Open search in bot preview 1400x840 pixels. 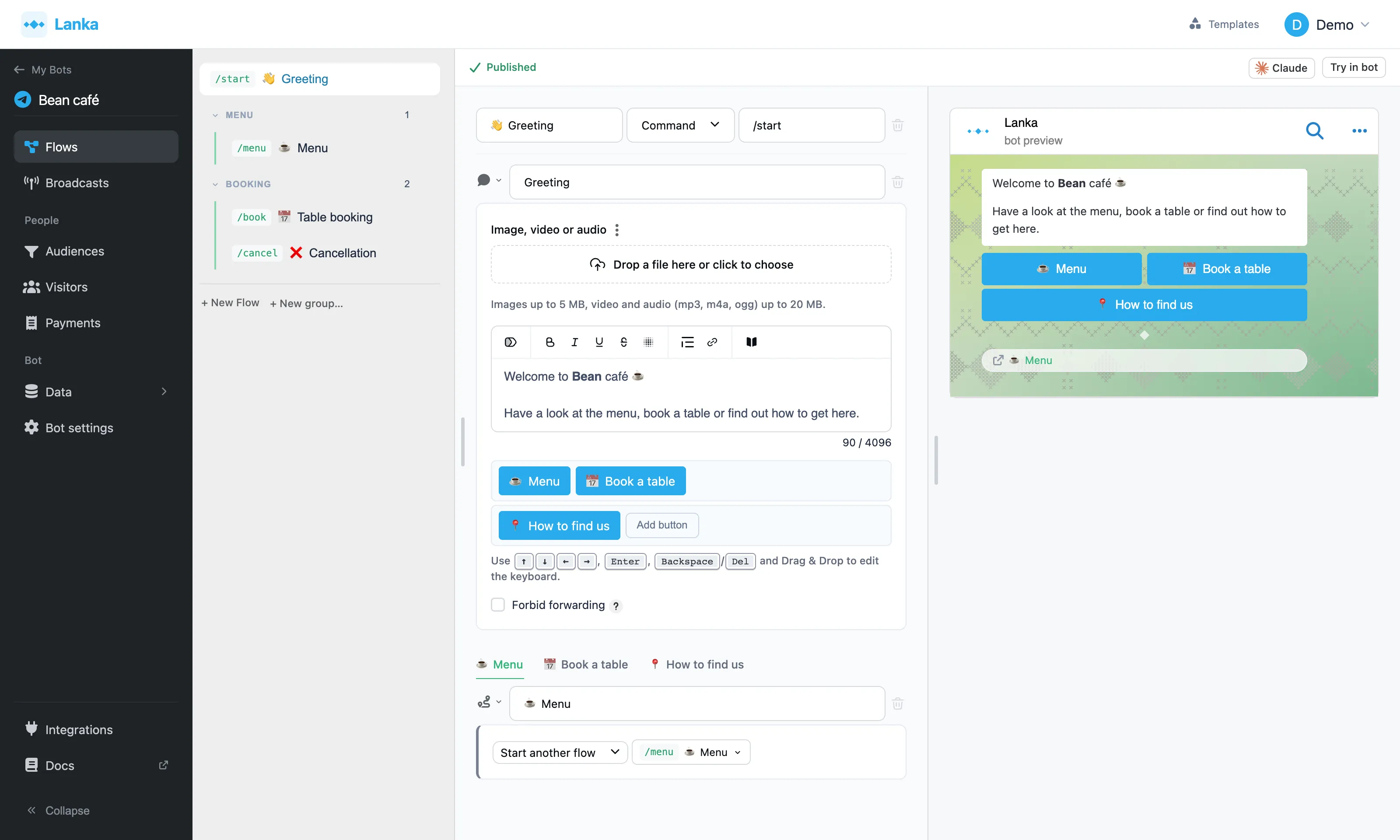click(1315, 131)
